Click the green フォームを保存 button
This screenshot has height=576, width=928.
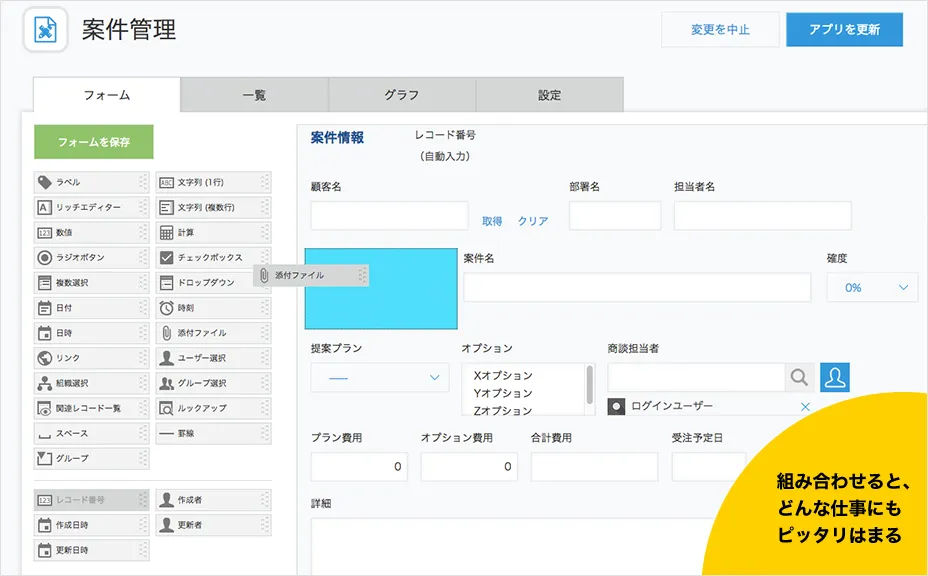pos(94,142)
